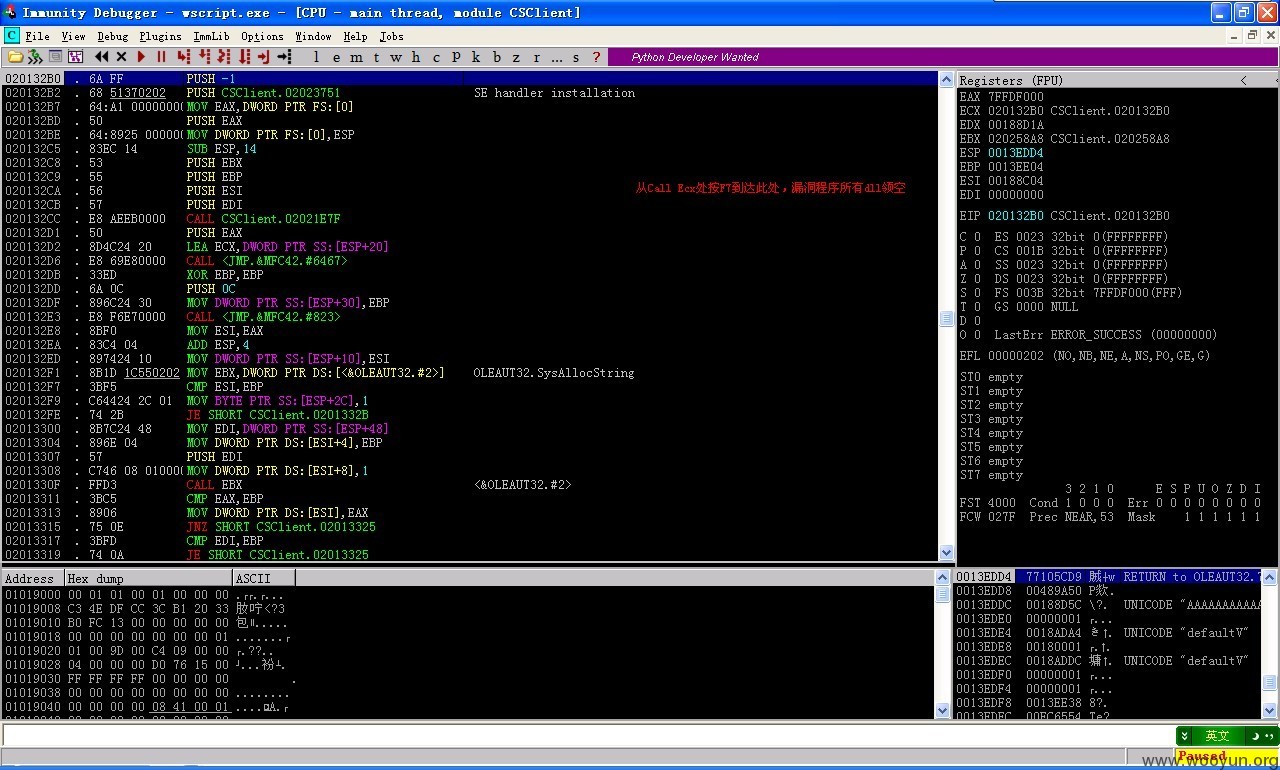This screenshot has height=770, width=1280.
Task: Click the 'Registers (FPU)' header bar
Action: [x=1117, y=80]
